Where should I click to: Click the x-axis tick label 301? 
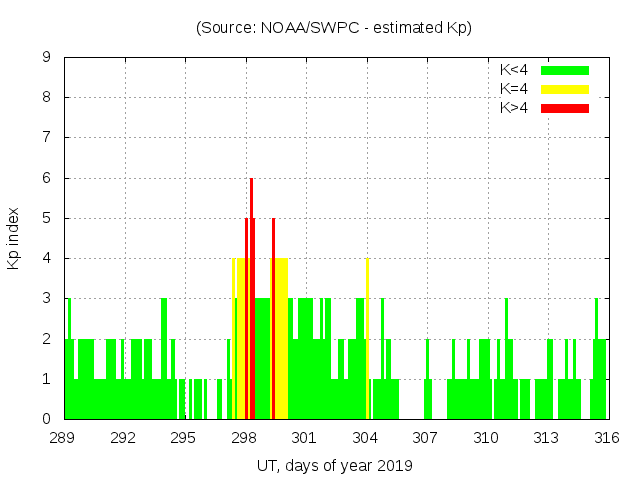[x=305, y=438]
